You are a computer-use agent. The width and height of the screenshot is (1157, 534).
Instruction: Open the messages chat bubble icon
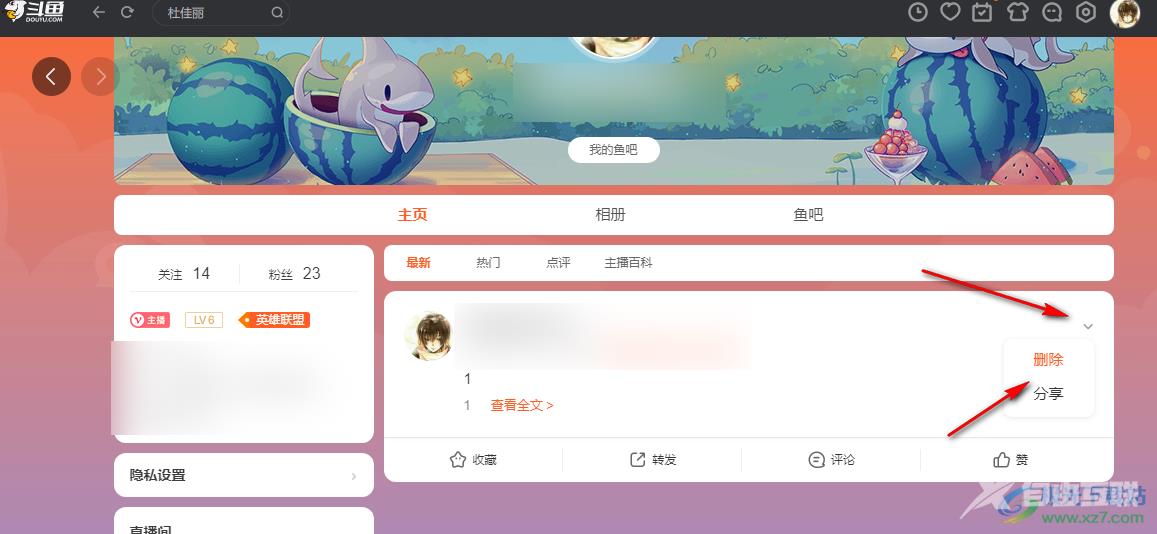point(1052,13)
